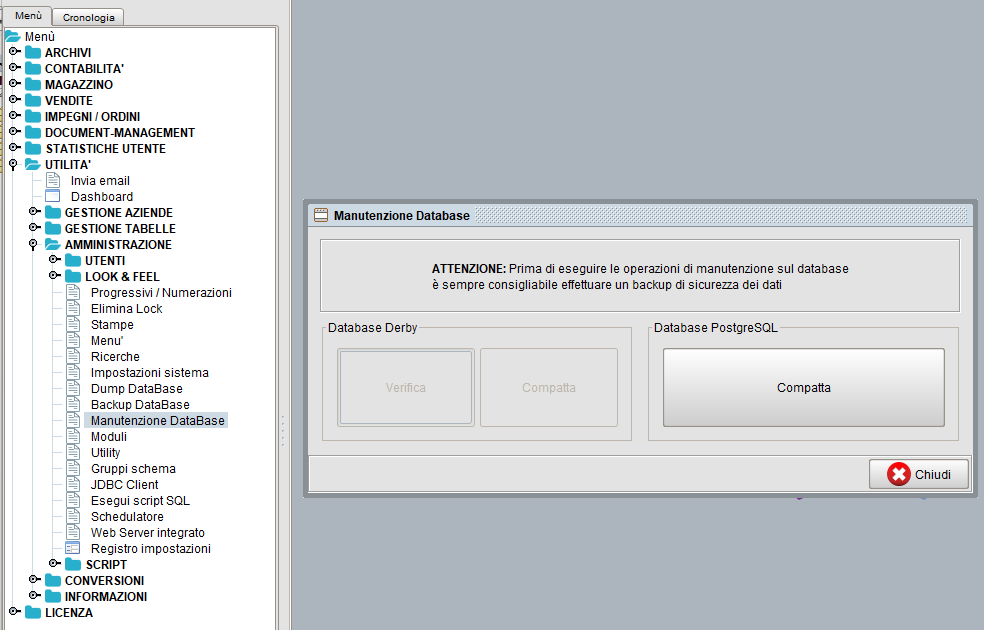This screenshot has width=984, height=630.
Task: Expand the LICENZA tree node
Action: (14, 611)
